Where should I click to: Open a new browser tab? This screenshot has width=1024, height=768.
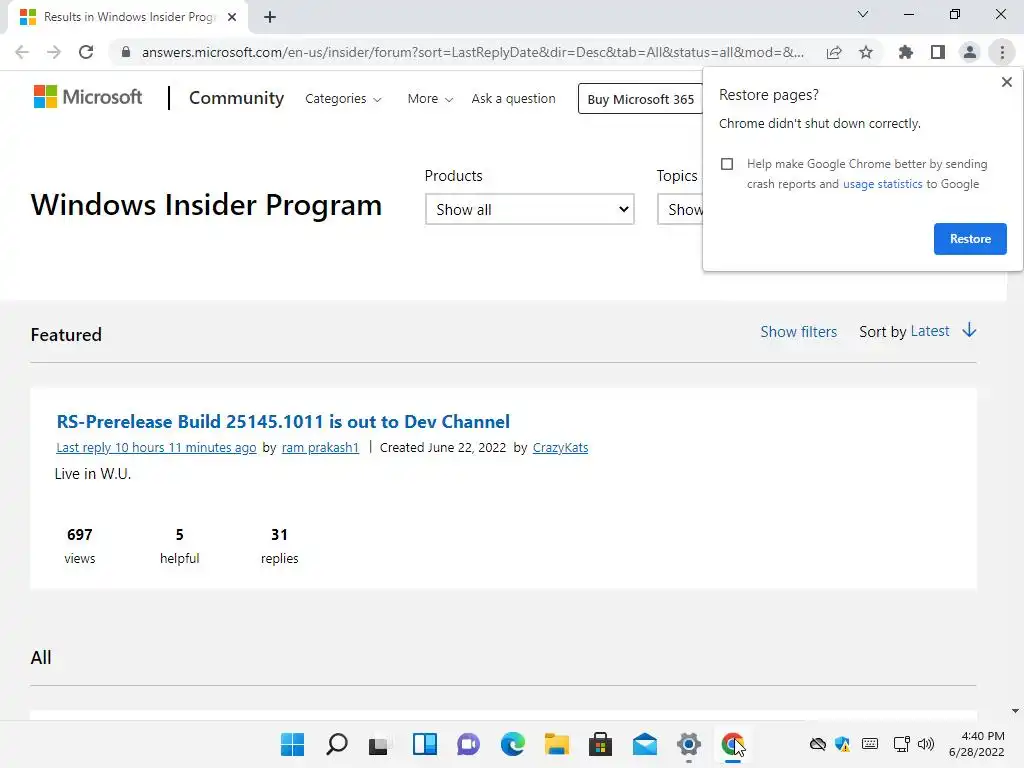tap(270, 17)
